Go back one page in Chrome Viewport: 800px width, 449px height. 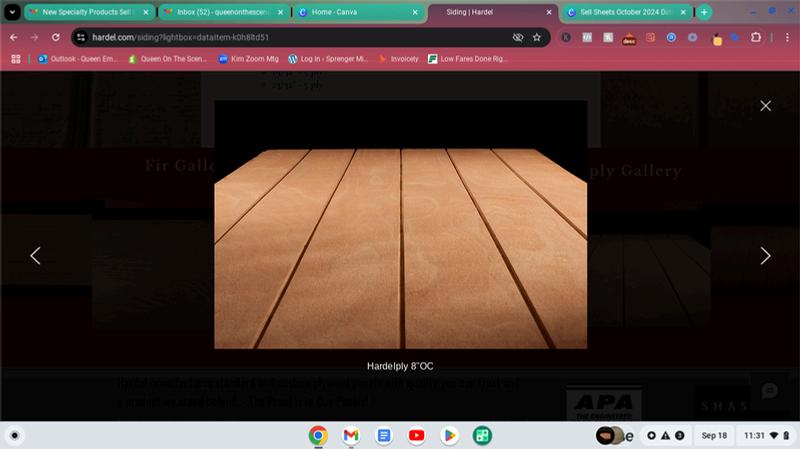coord(14,37)
